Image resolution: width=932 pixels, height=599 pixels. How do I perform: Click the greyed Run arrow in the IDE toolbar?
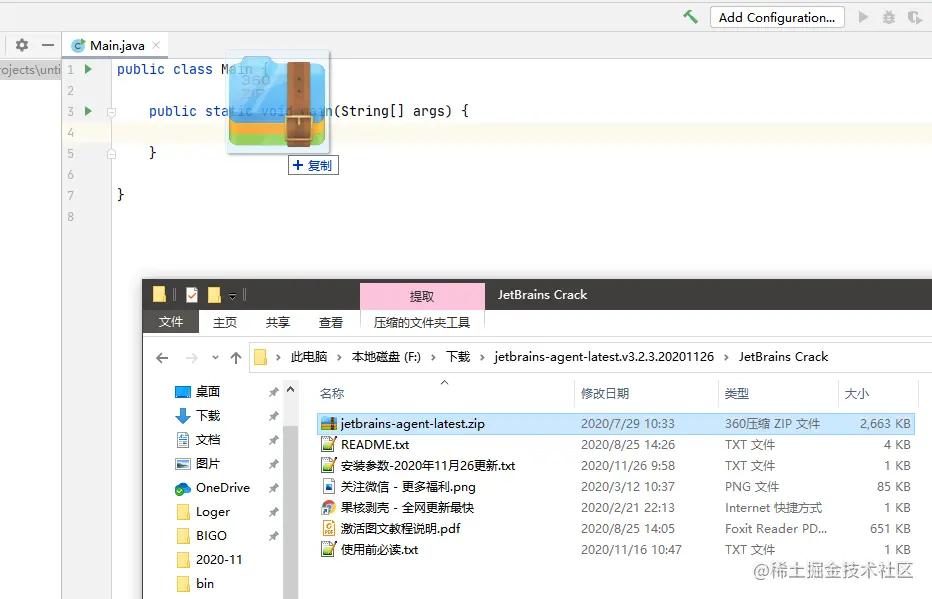(864, 17)
